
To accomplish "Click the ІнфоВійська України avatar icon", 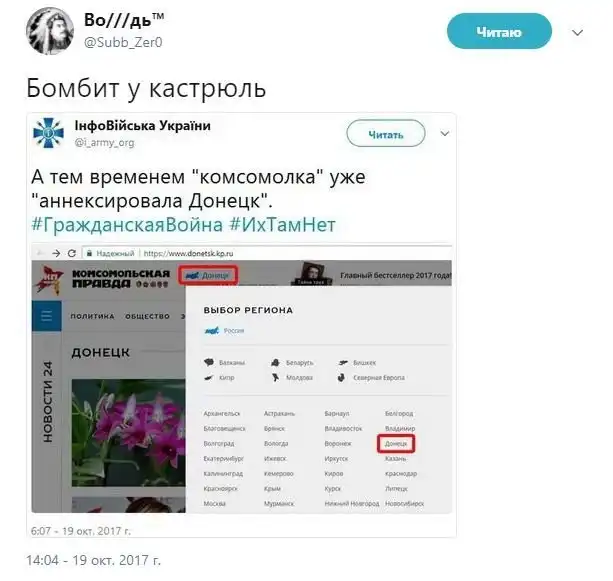I will coord(48,133).
